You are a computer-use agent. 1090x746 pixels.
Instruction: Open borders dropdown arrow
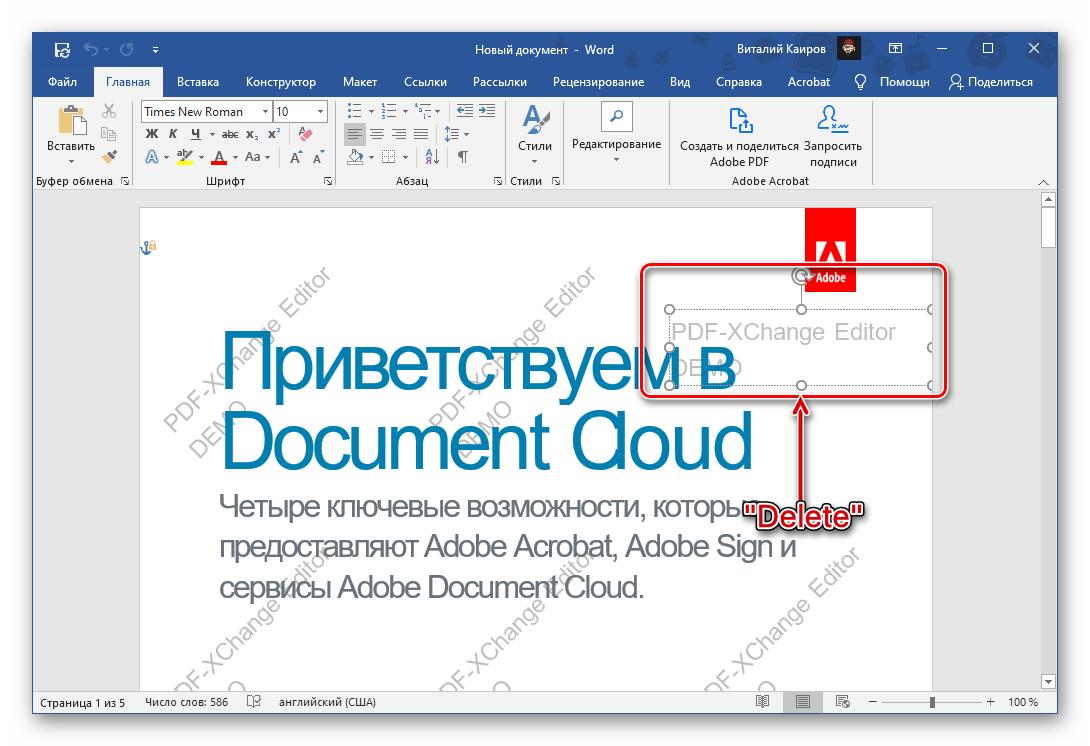[x=405, y=157]
